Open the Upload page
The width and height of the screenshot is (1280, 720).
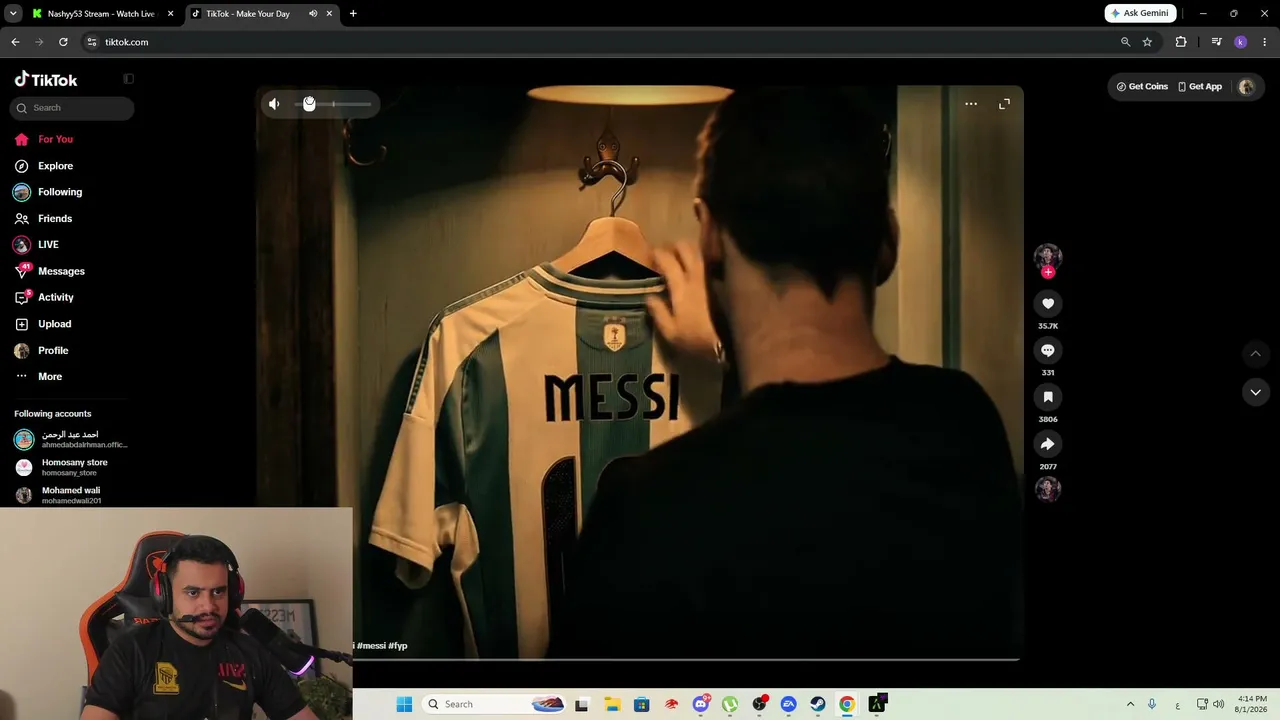[54, 324]
